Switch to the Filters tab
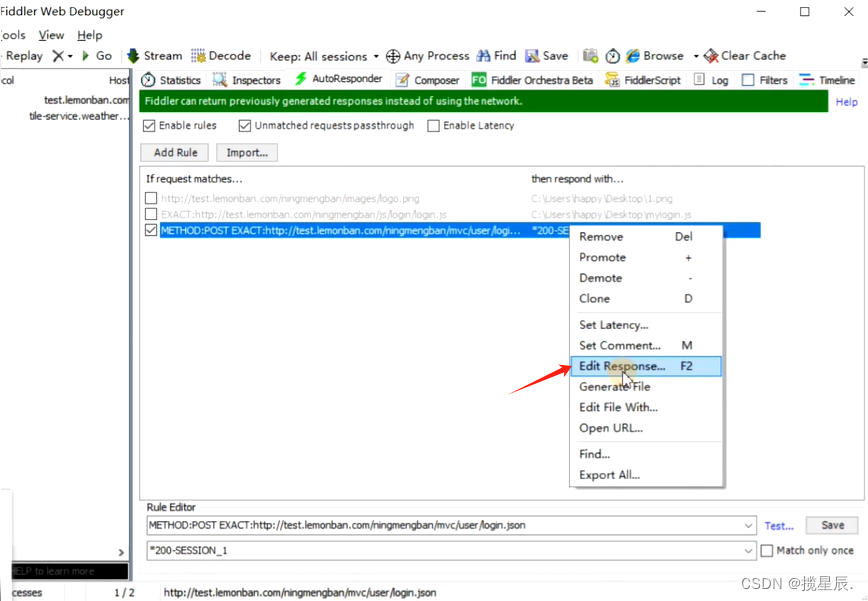This screenshot has height=601, width=868. coord(764,80)
